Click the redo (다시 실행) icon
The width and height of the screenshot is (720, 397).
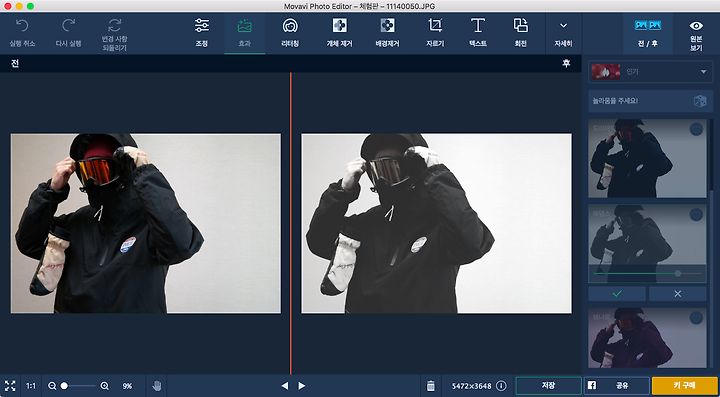click(68, 26)
